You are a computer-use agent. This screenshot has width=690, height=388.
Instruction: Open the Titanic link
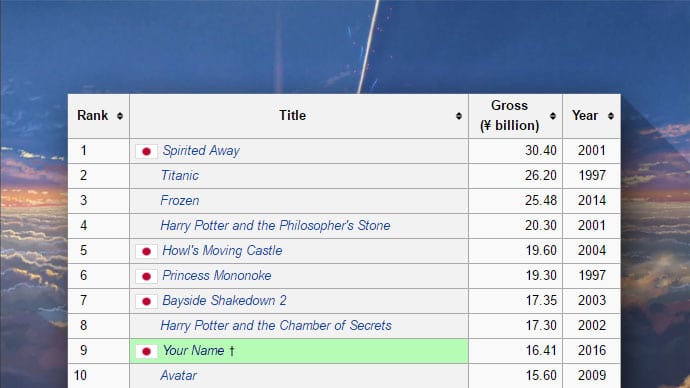click(x=180, y=176)
